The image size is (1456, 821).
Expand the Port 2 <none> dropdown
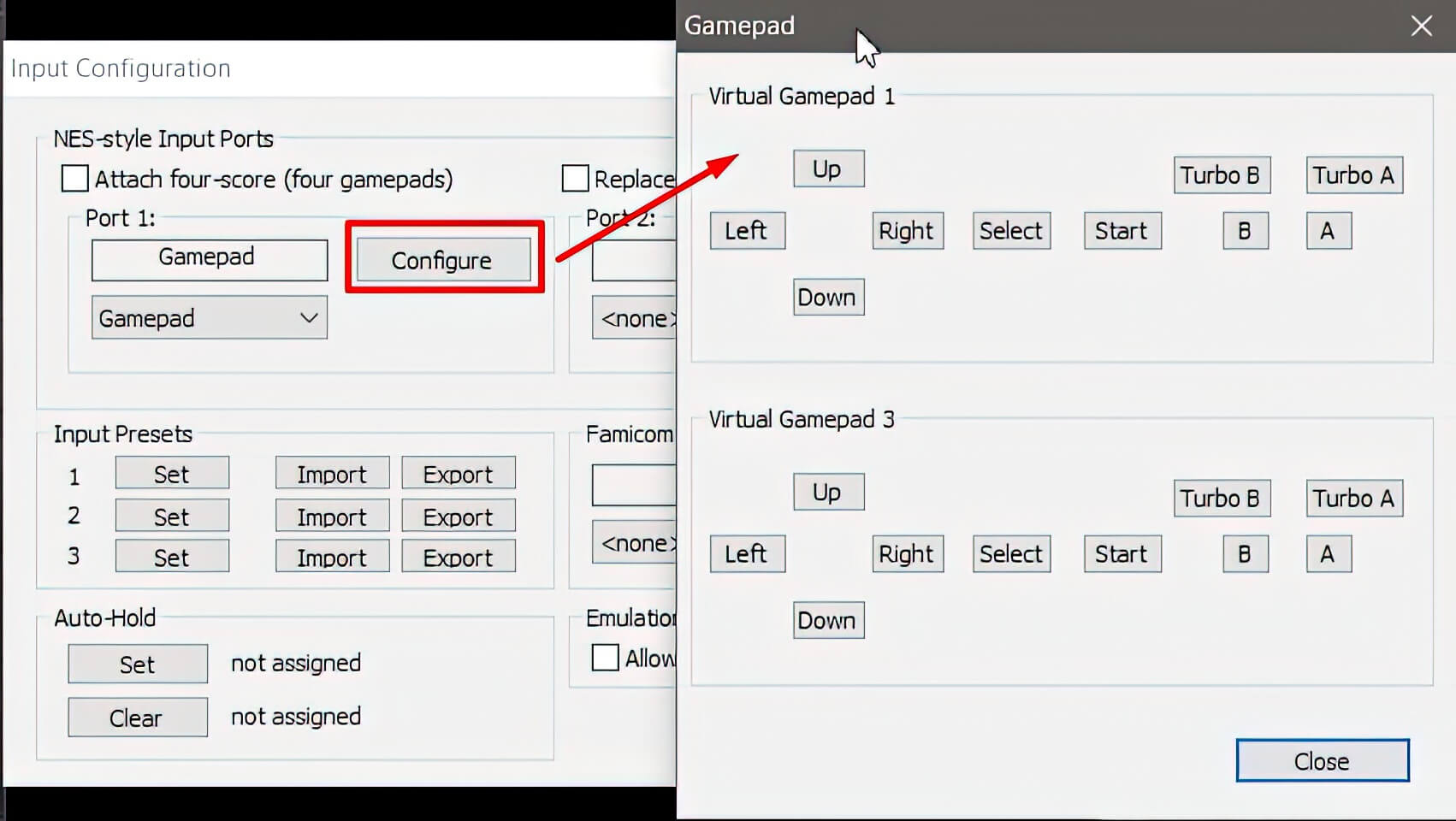635,318
